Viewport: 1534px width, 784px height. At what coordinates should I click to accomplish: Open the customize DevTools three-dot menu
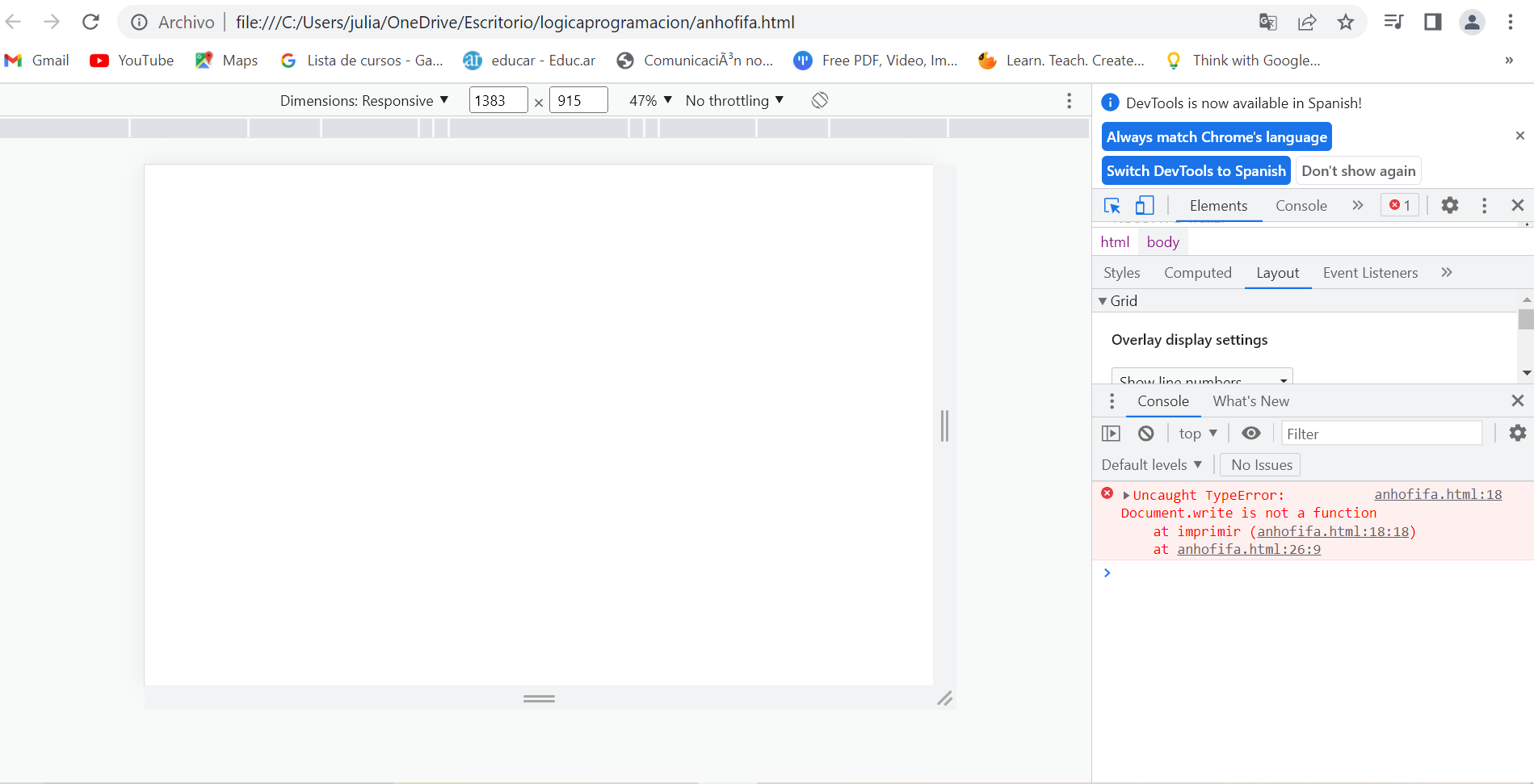[1484, 205]
